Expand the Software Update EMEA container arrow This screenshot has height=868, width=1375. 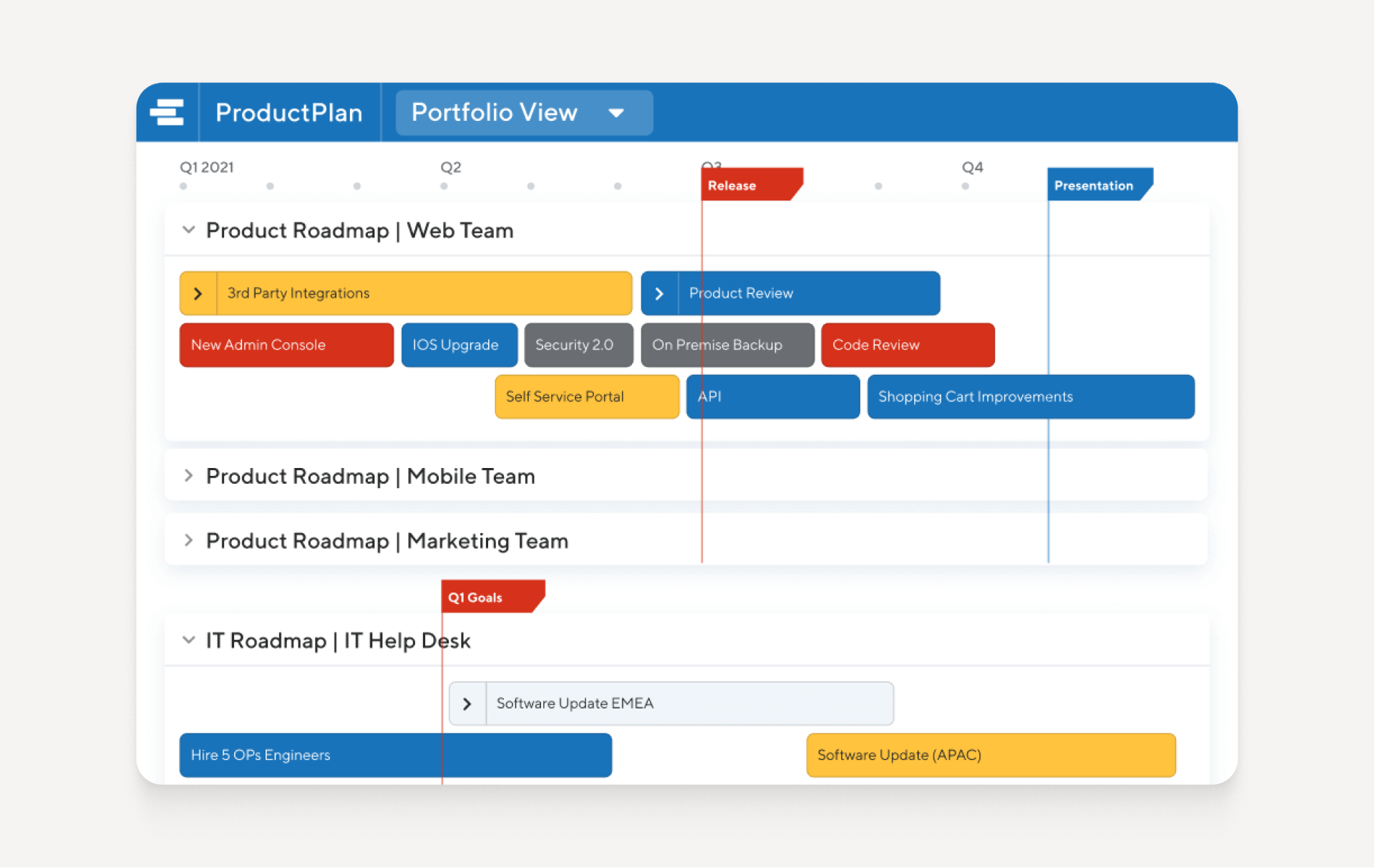(x=469, y=703)
